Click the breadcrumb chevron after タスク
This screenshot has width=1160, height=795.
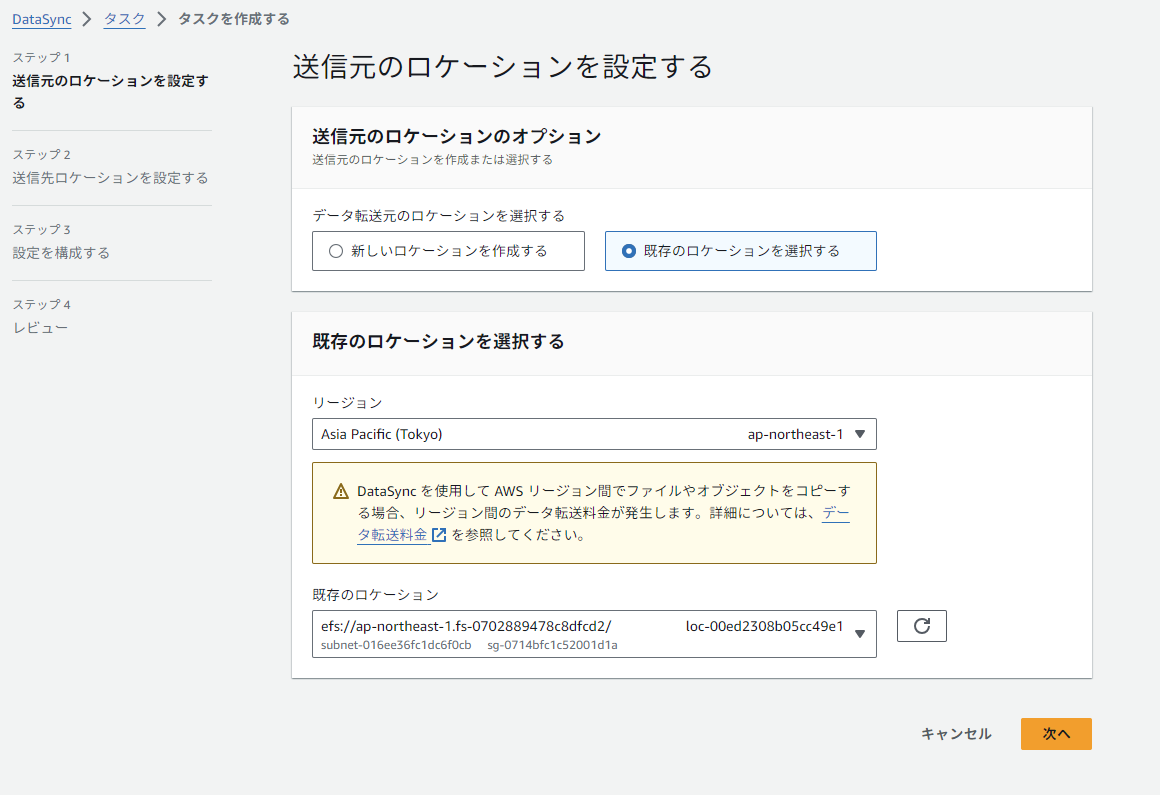(x=161, y=19)
